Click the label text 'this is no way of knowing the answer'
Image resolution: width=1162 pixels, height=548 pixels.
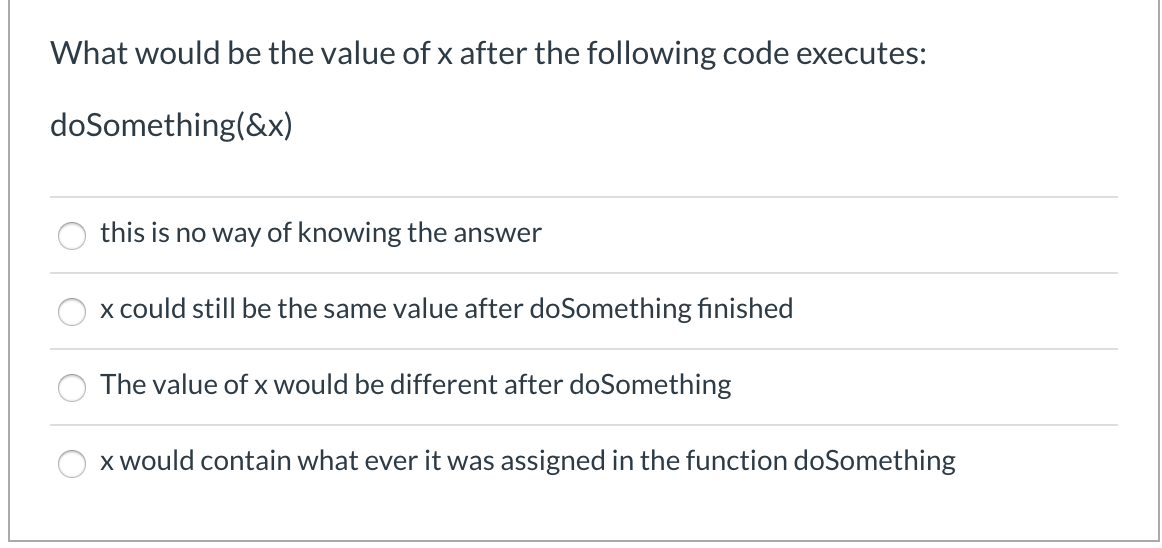(x=321, y=234)
